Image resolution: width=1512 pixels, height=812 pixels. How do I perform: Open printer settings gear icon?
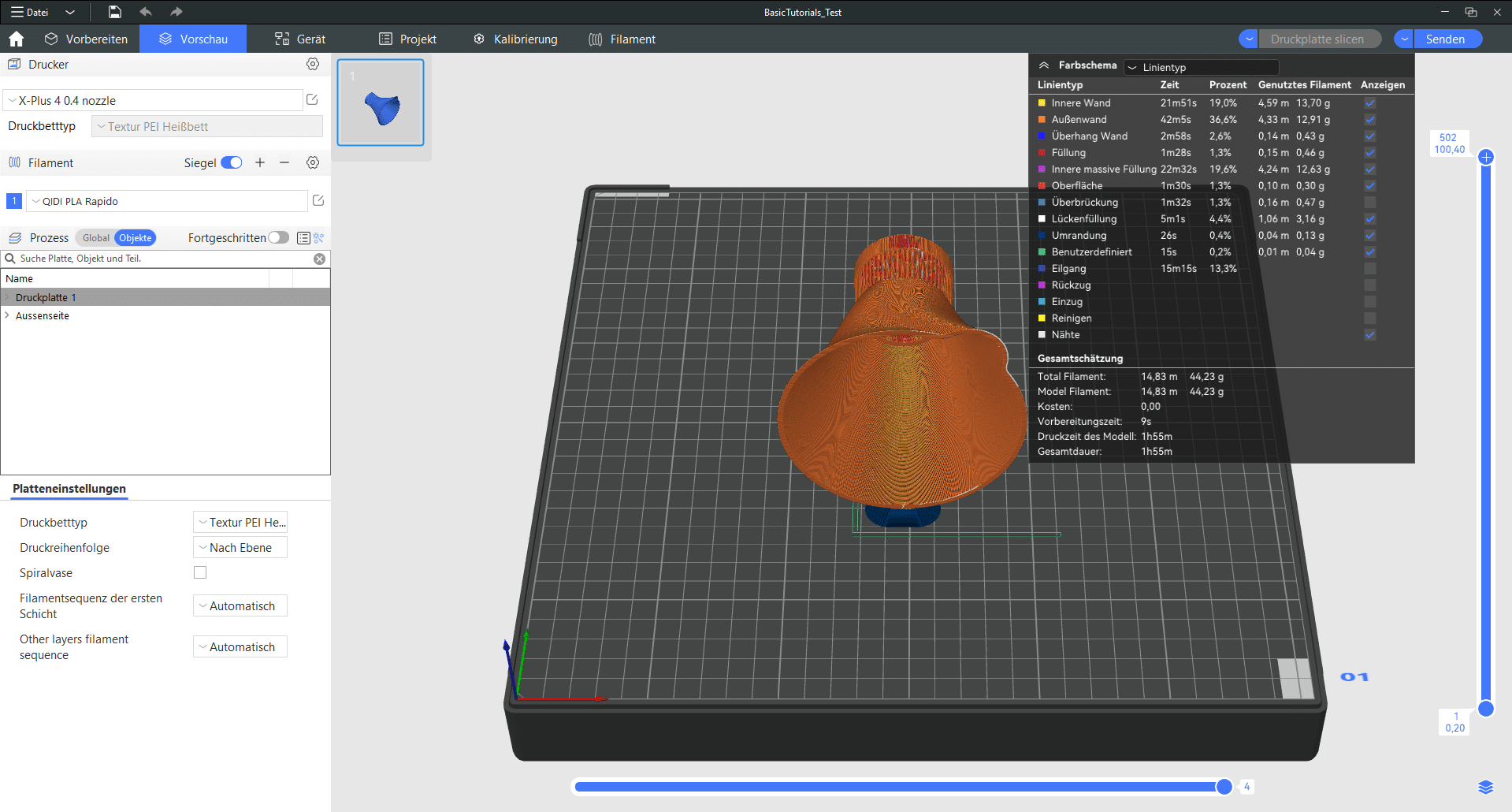(x=313, y=64)
